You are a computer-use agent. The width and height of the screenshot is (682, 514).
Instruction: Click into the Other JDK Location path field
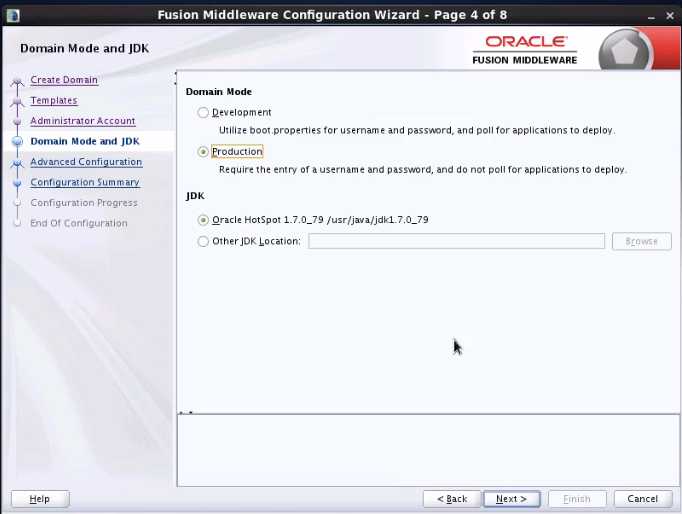(456, 241)
